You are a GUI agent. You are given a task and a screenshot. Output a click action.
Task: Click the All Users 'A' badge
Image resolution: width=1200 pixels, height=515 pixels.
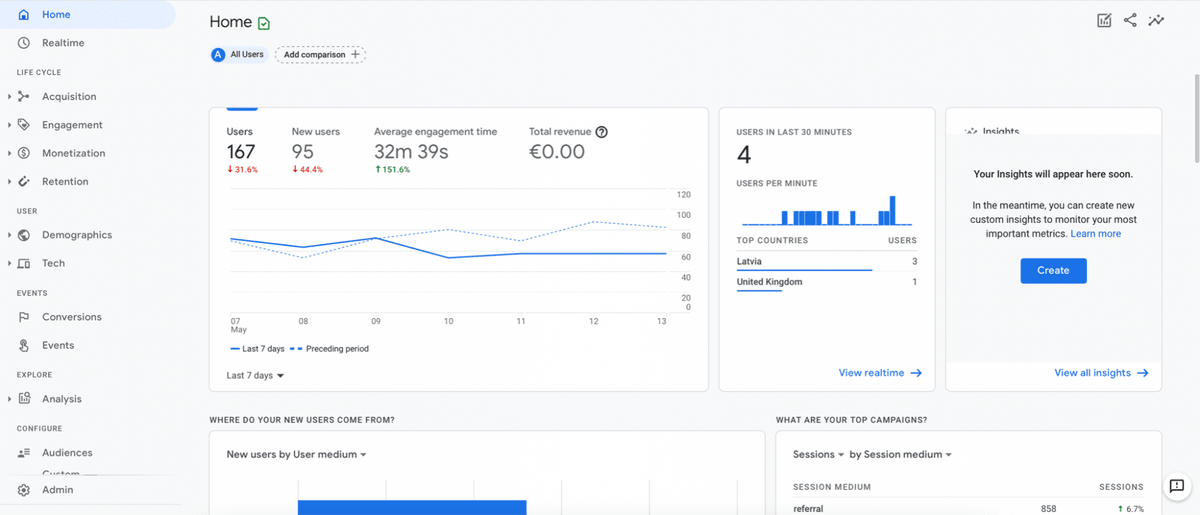(x=218, y=54)
